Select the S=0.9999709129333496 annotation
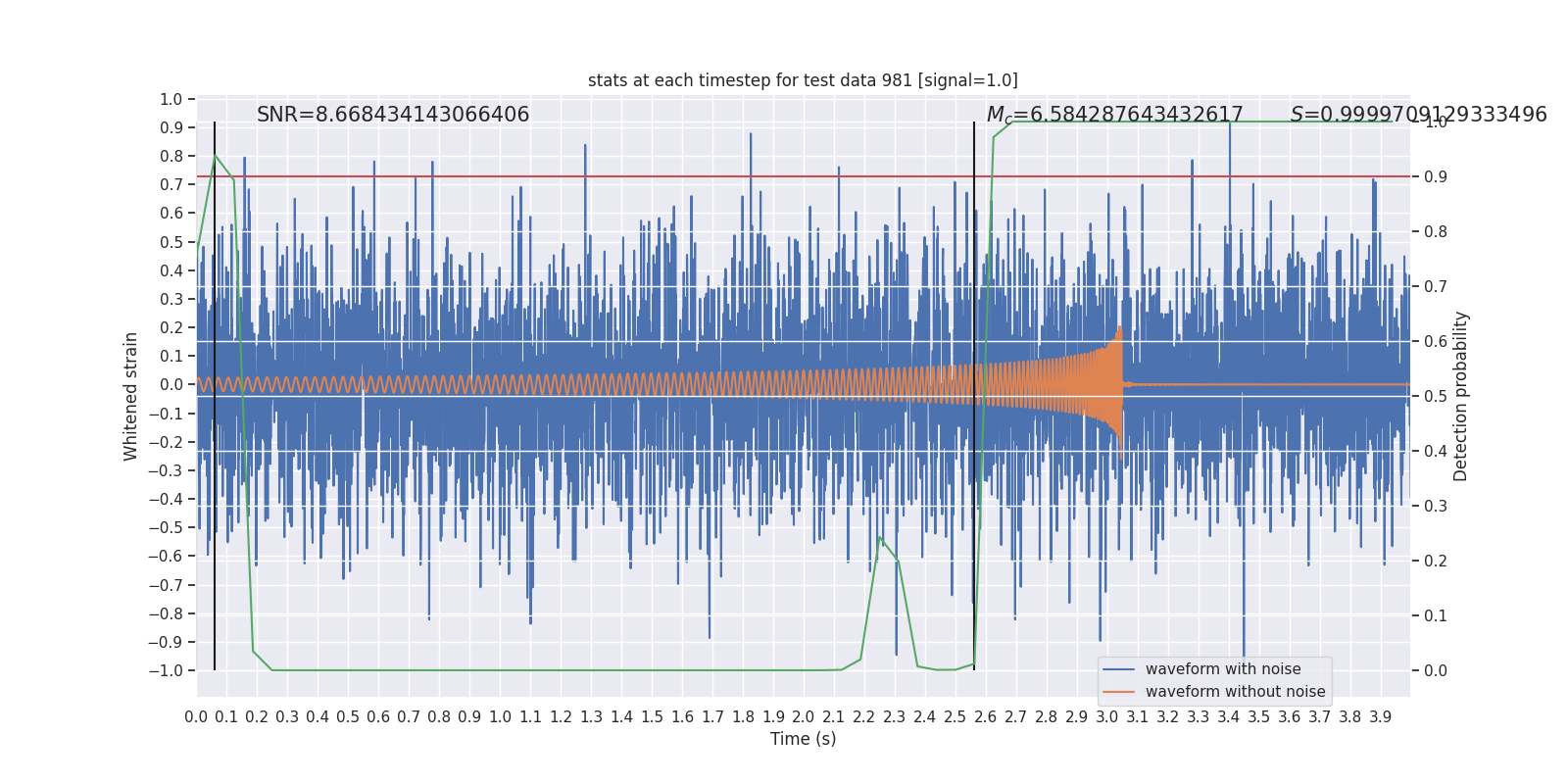 1418,115
